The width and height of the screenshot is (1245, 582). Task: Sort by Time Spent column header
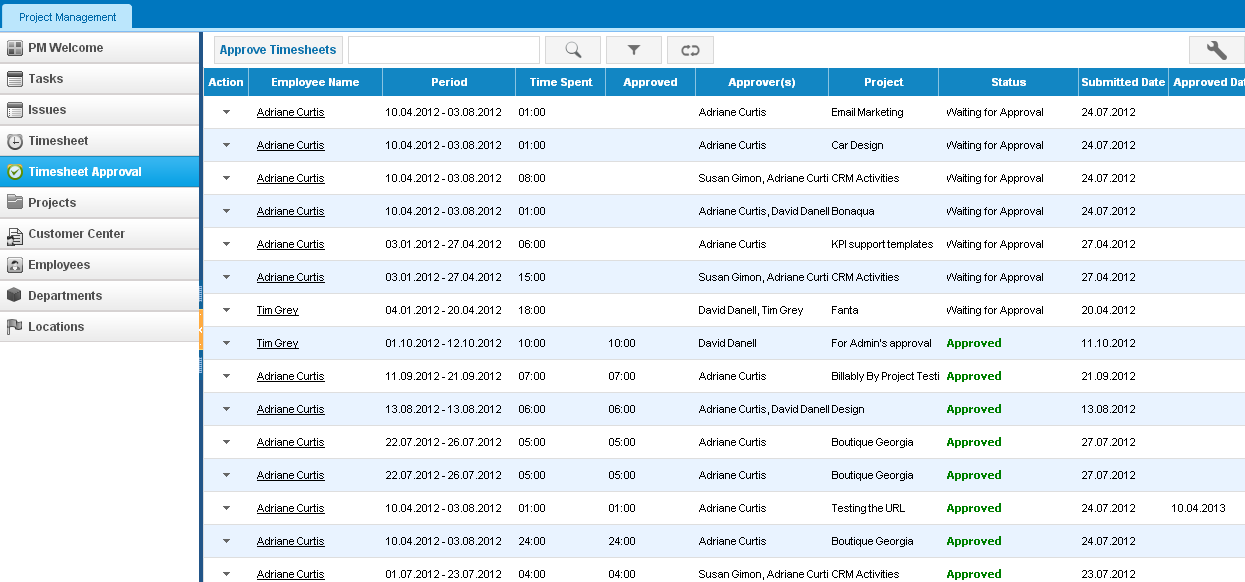pos(561,82)
